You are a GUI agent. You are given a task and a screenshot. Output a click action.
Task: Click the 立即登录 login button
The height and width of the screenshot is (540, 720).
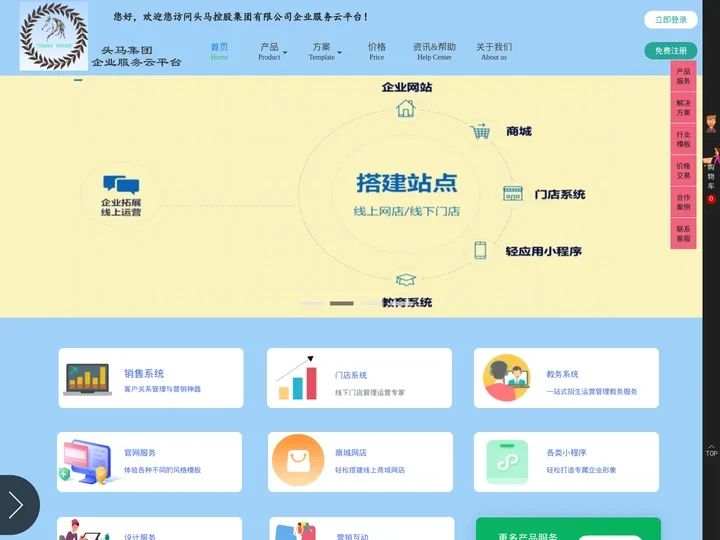click(x=671, y=20)
